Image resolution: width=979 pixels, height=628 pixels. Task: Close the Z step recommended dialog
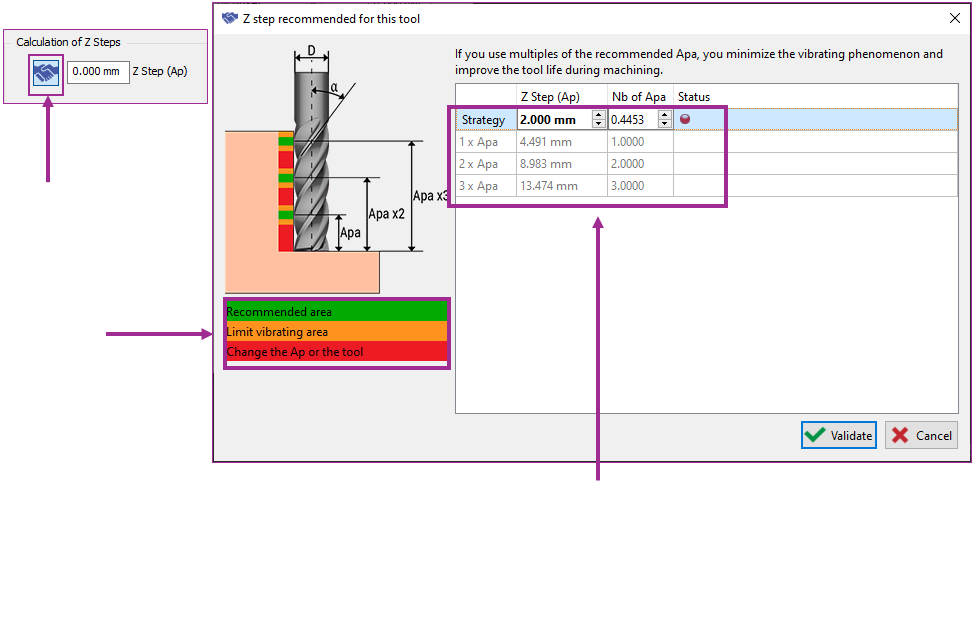(x=953, y=18)
